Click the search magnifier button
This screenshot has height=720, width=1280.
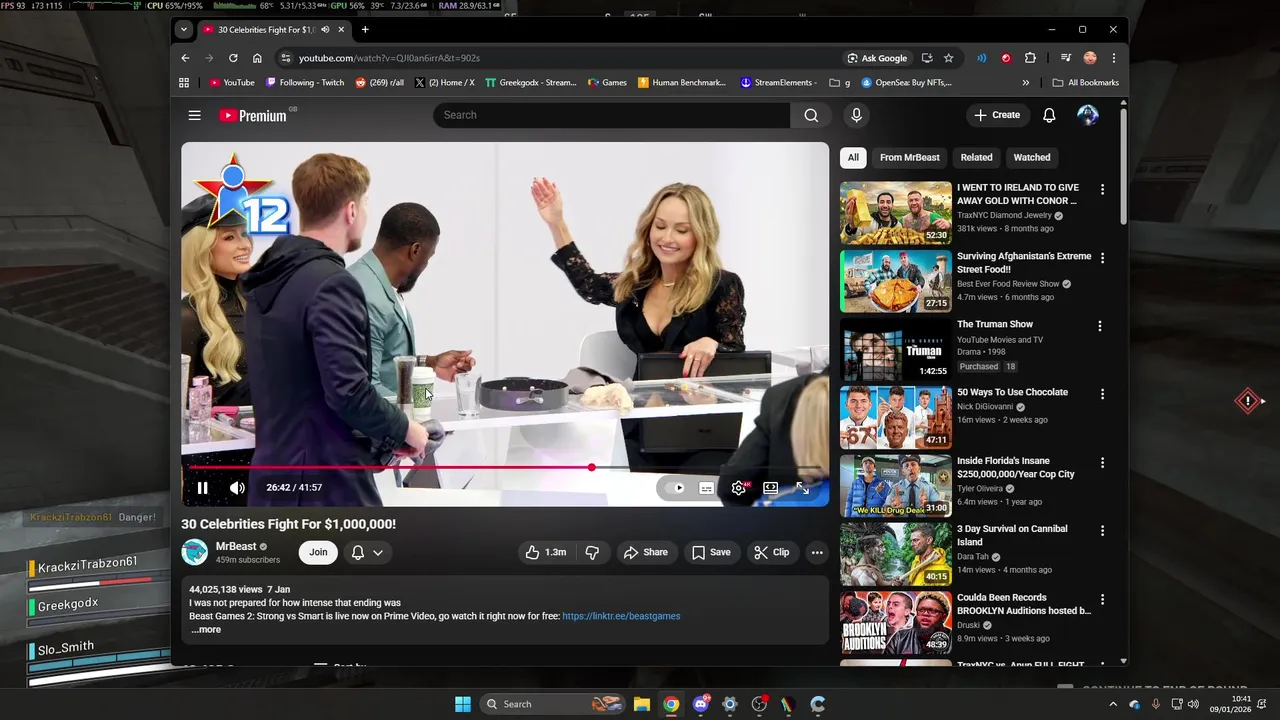point(811,115)
